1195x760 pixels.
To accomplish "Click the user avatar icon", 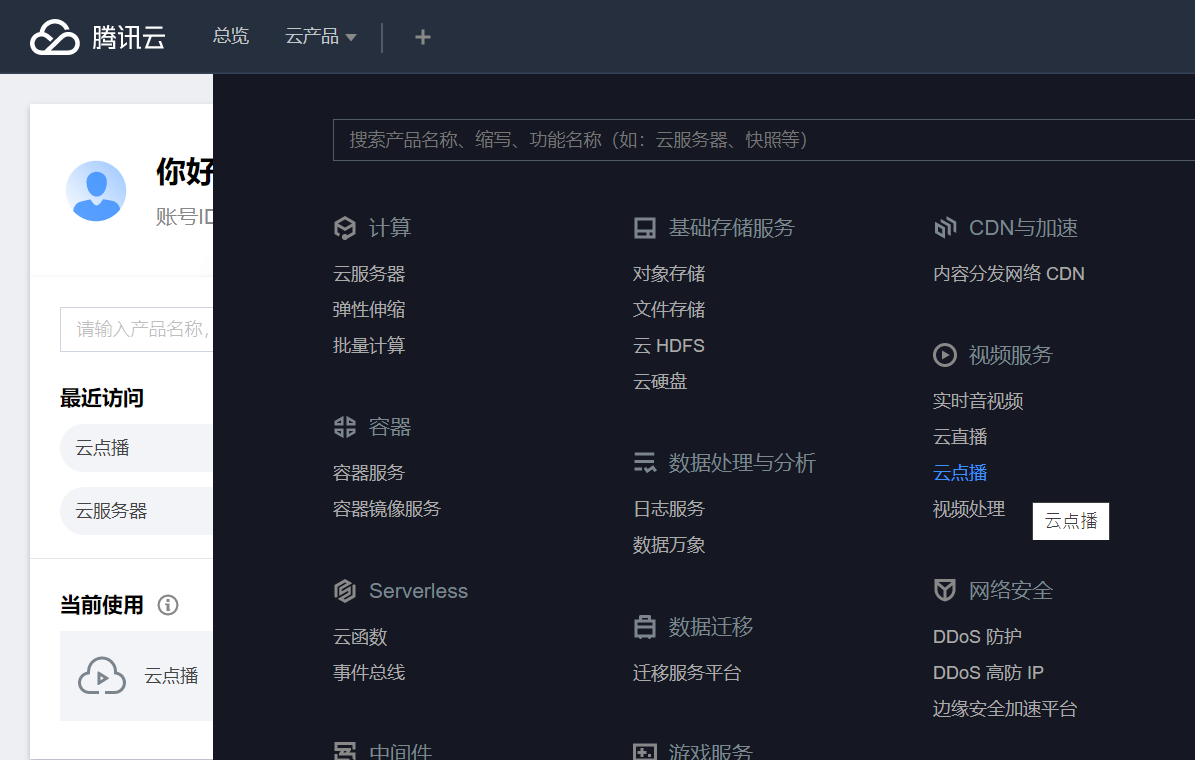I will tap(96, 190).
